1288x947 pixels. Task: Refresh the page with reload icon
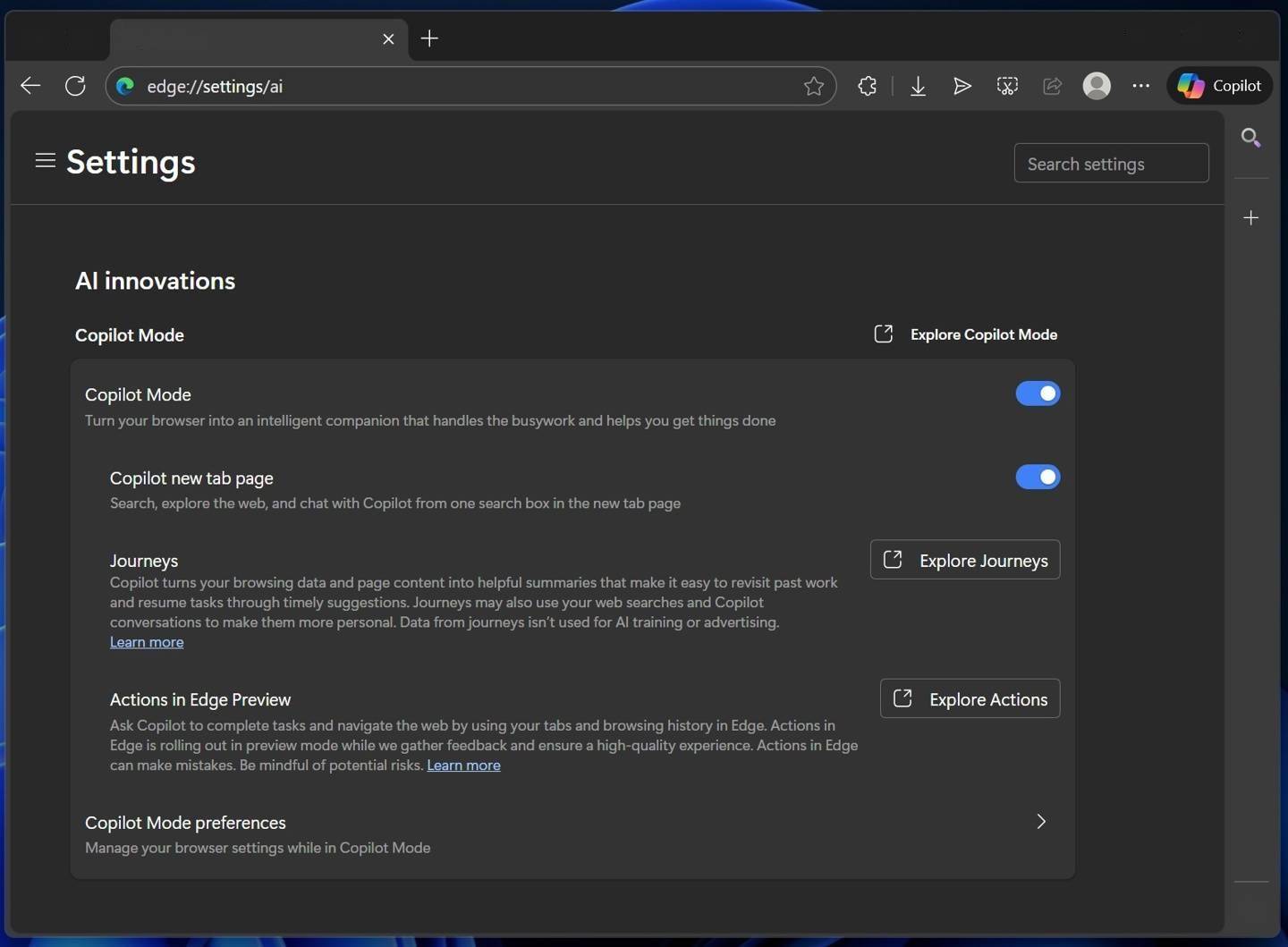click(x=75, y=86)
